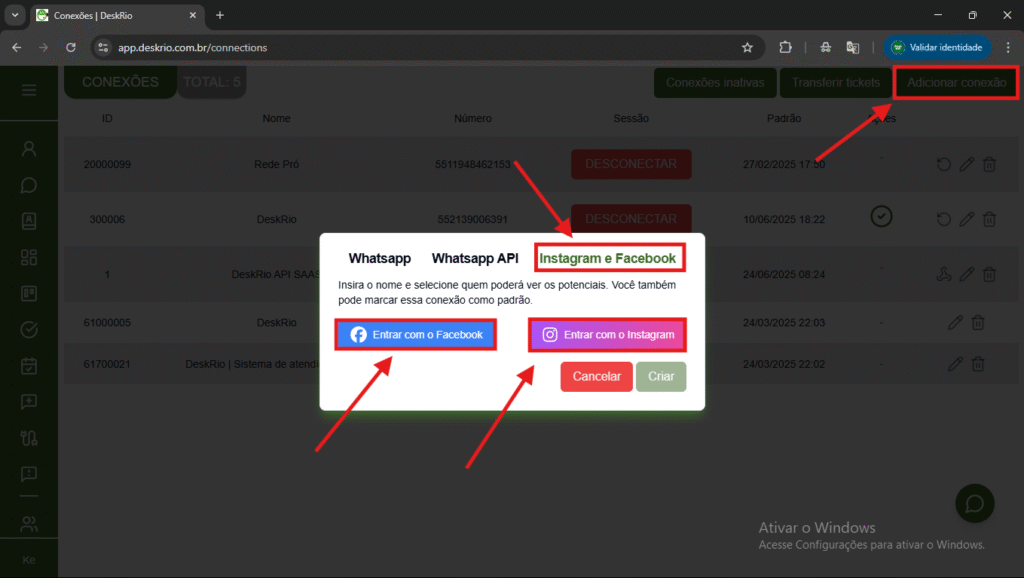Restart the DeskRio 300006 connection

click(x=944, y=219)
